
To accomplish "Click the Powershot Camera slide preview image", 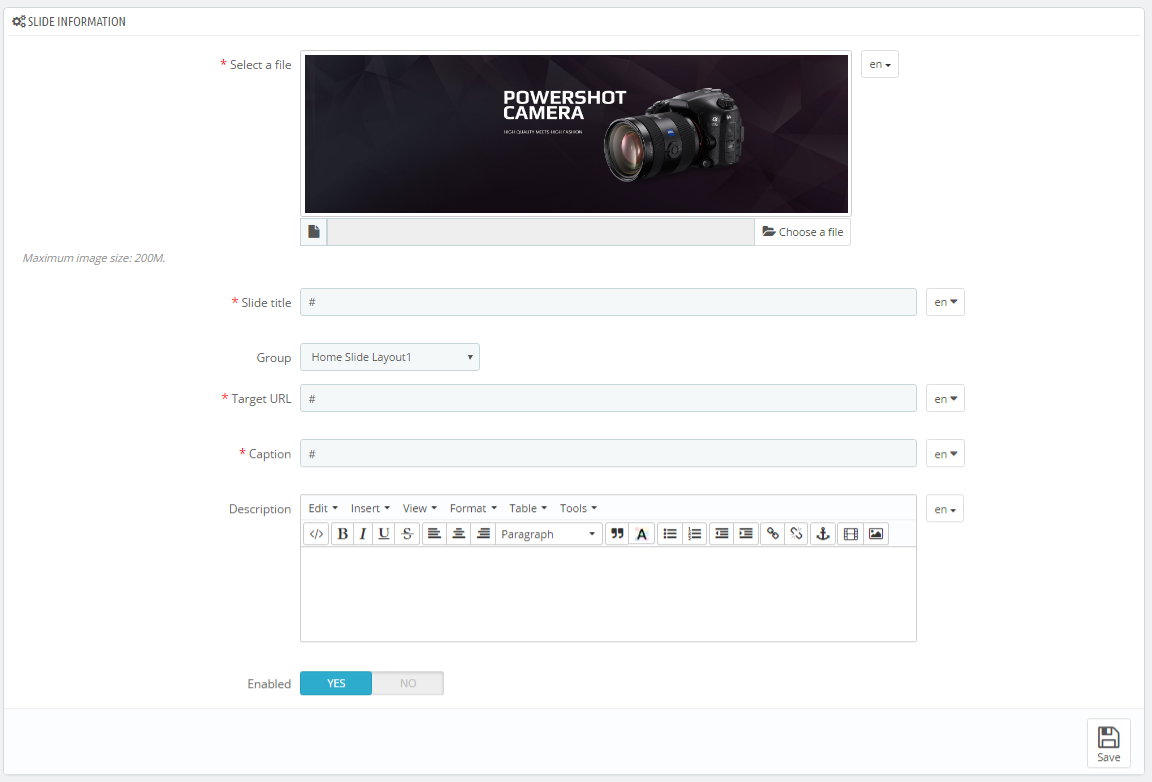I will [x=576, y=134].
